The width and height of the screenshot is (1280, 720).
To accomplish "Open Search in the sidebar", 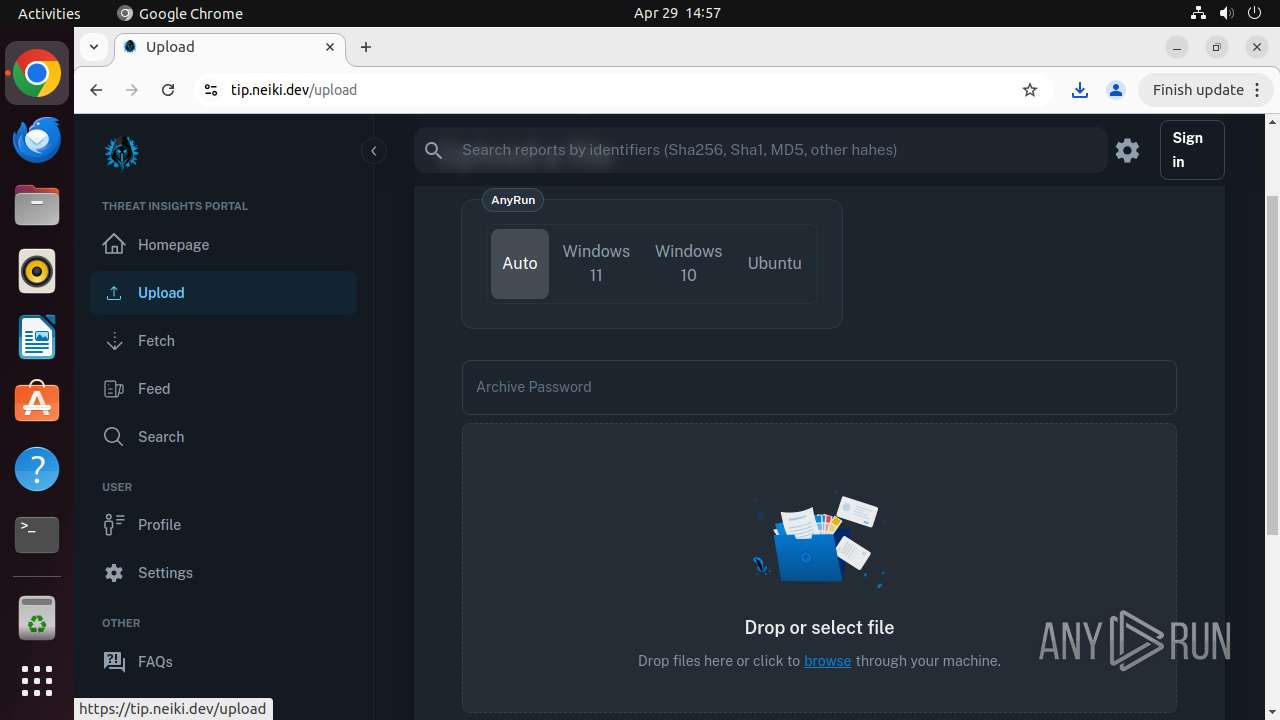I will pyautogui.click(x=223, y=437).
